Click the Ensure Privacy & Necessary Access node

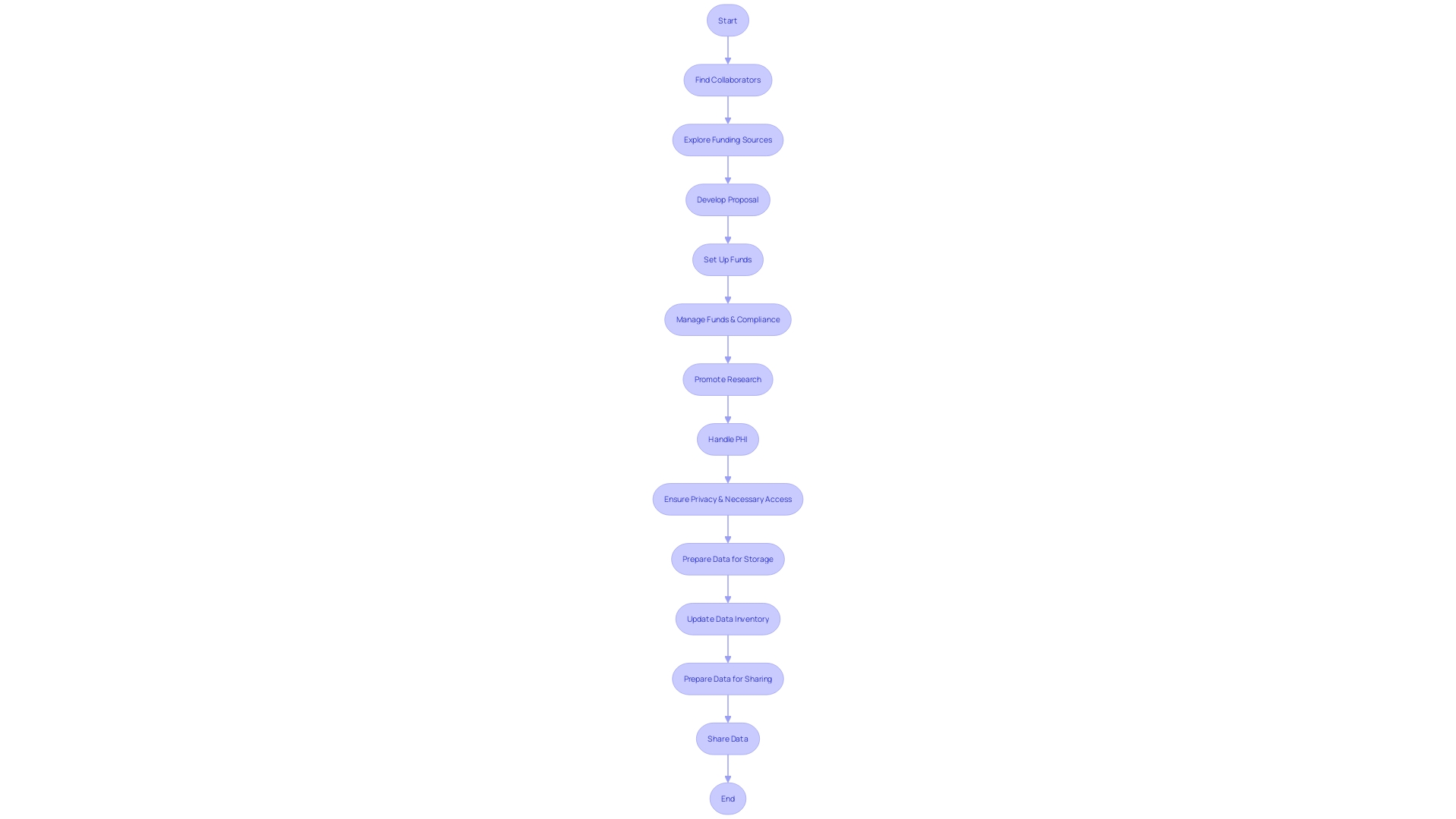click(728, 499)
